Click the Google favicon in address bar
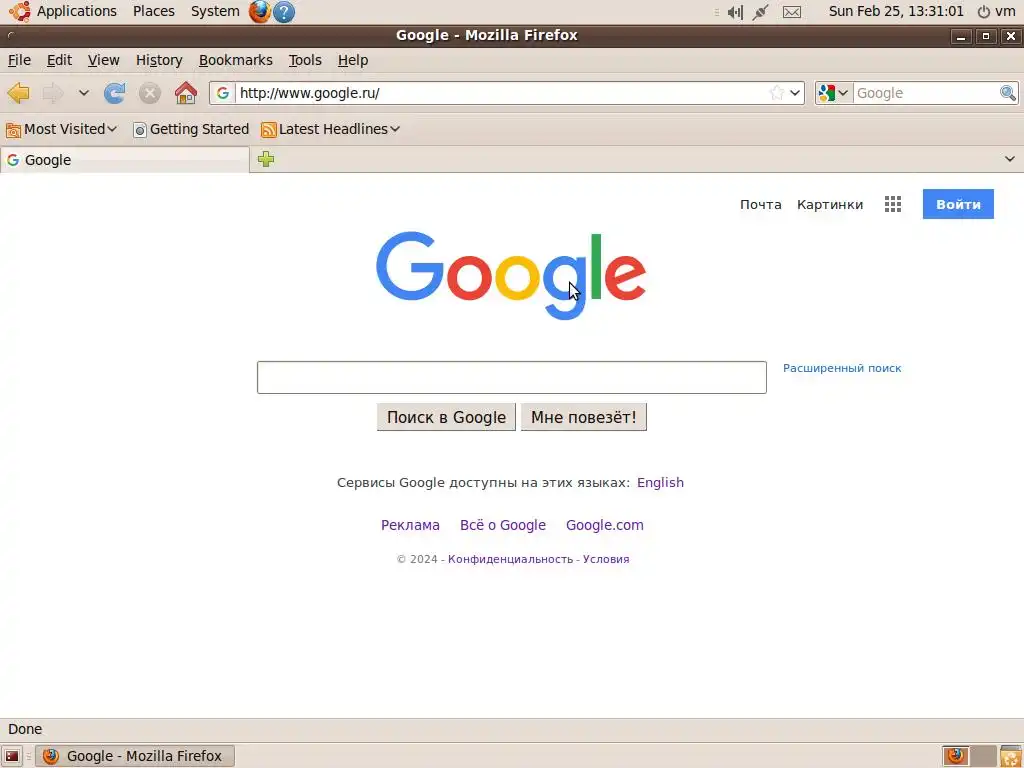The height and width of the screenshot is (768, 1024). 223,93
